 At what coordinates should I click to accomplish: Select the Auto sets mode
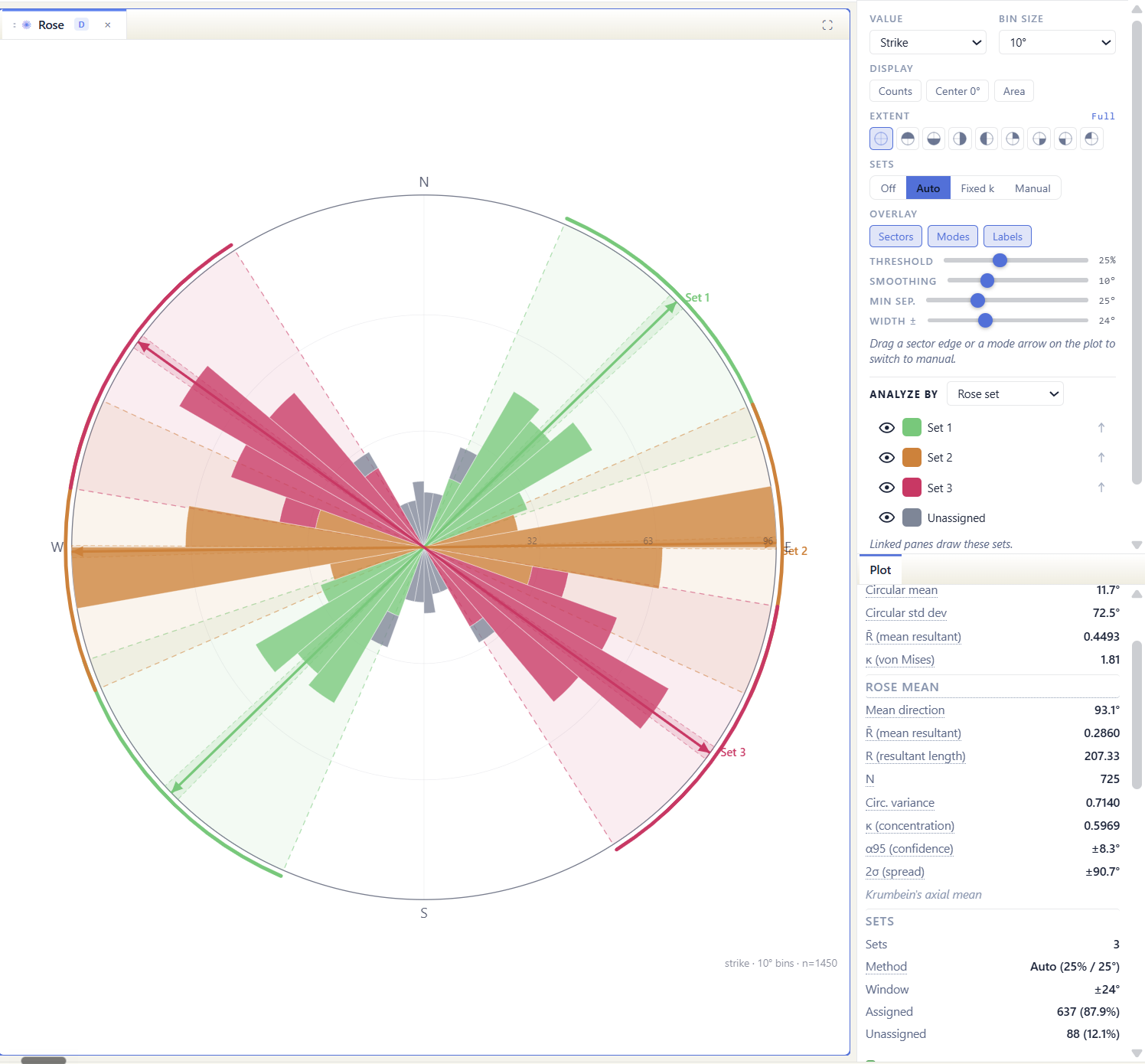928,188
